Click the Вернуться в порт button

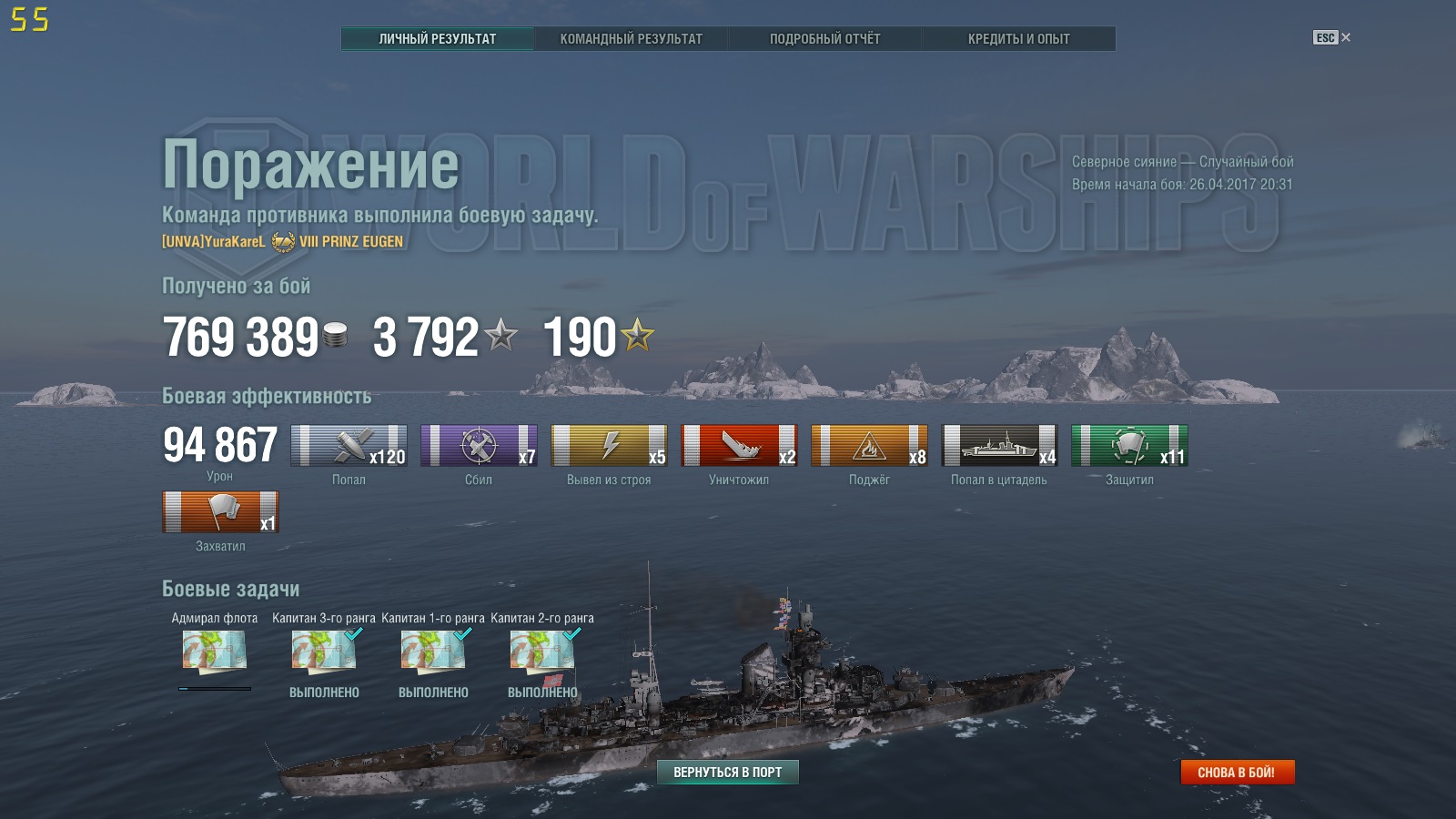(728, 773)
